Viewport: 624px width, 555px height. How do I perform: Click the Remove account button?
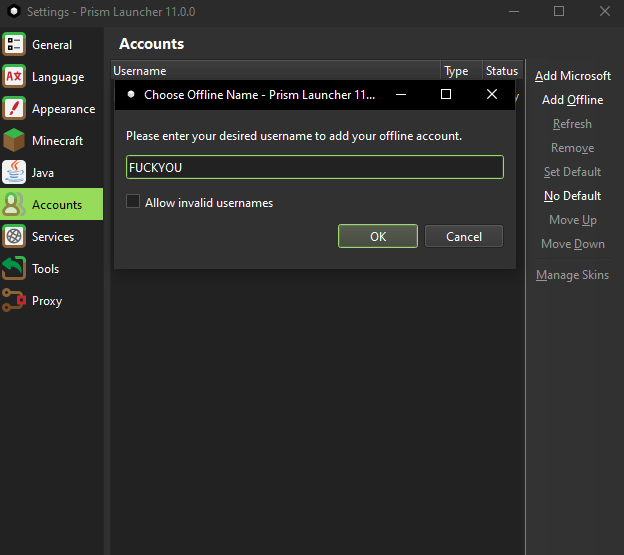click(x=572, y=148)
